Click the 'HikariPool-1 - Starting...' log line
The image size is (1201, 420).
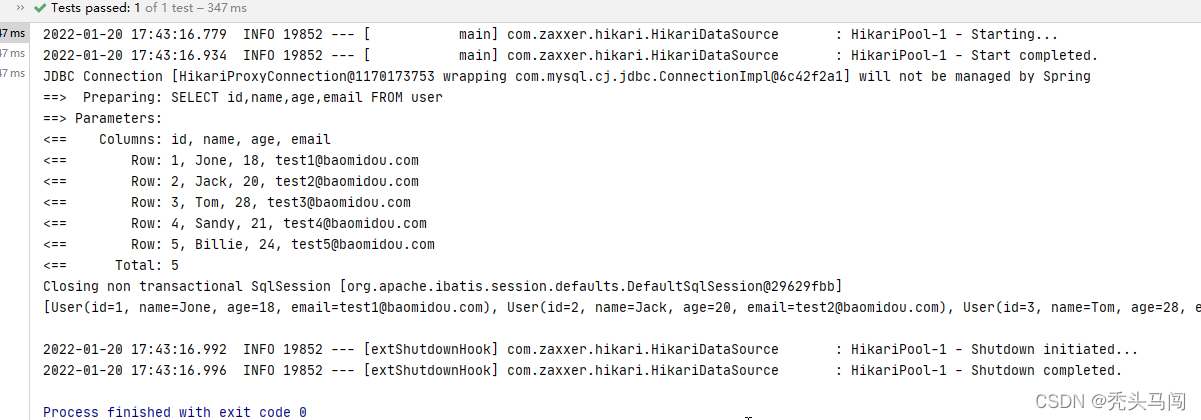click(551, 34)
